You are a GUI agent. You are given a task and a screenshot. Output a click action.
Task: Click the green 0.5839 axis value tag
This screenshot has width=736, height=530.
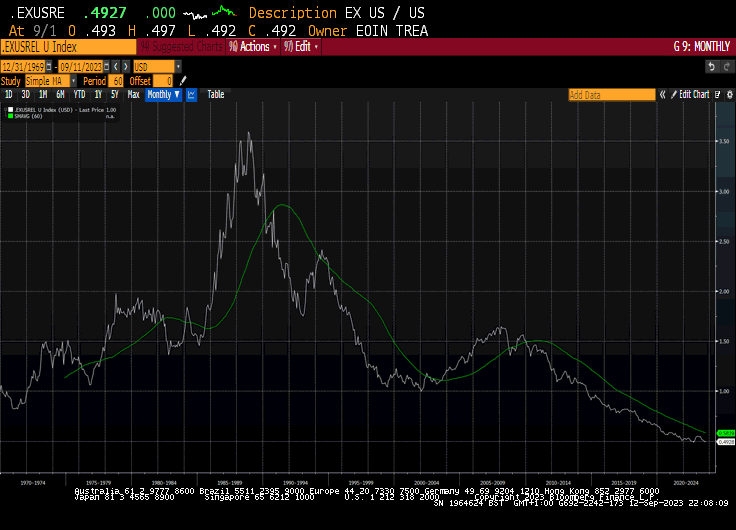(726, 433)
